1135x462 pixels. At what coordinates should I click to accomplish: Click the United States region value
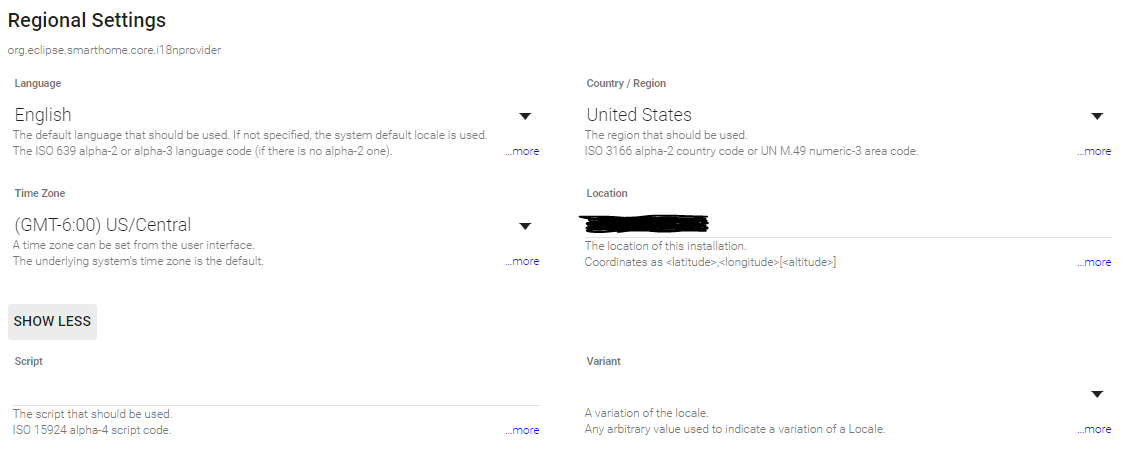(x=639, y=115)
